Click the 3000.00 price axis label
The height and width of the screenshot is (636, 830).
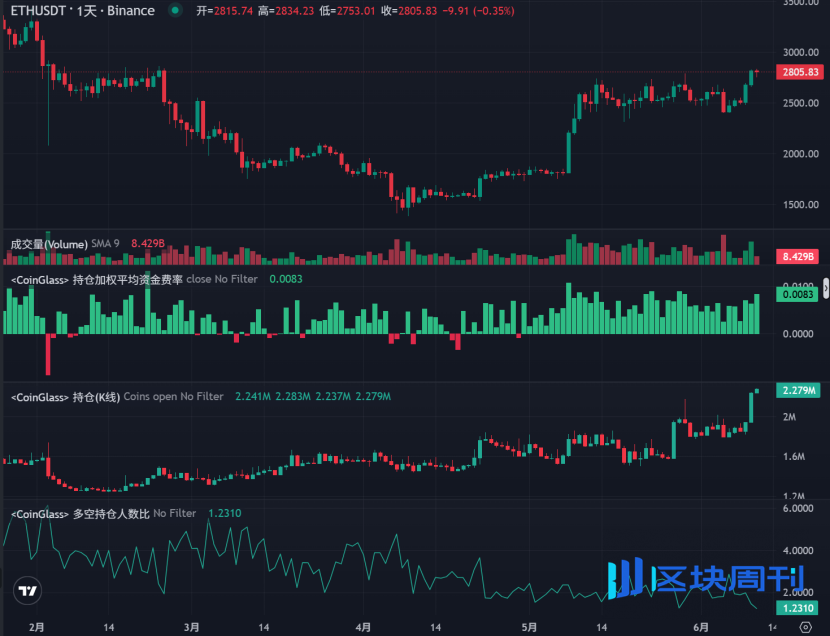coord(801,52)
